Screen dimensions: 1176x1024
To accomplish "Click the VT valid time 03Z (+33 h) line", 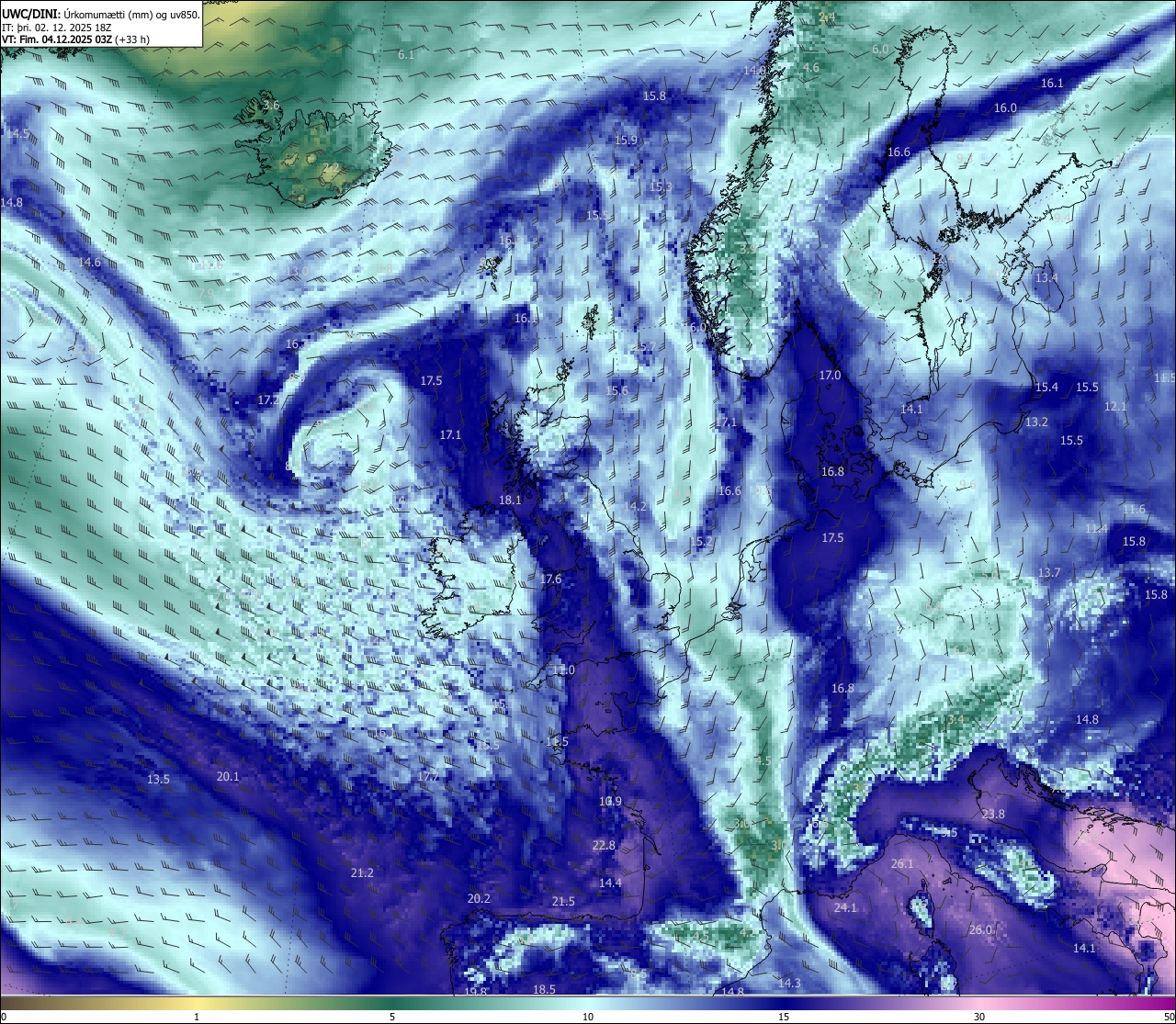I will pos(75,39).
